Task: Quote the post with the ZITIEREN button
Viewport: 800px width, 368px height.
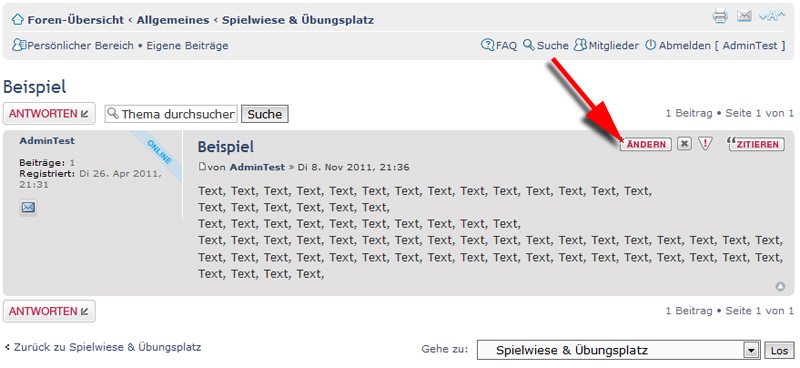Action: 755,144
